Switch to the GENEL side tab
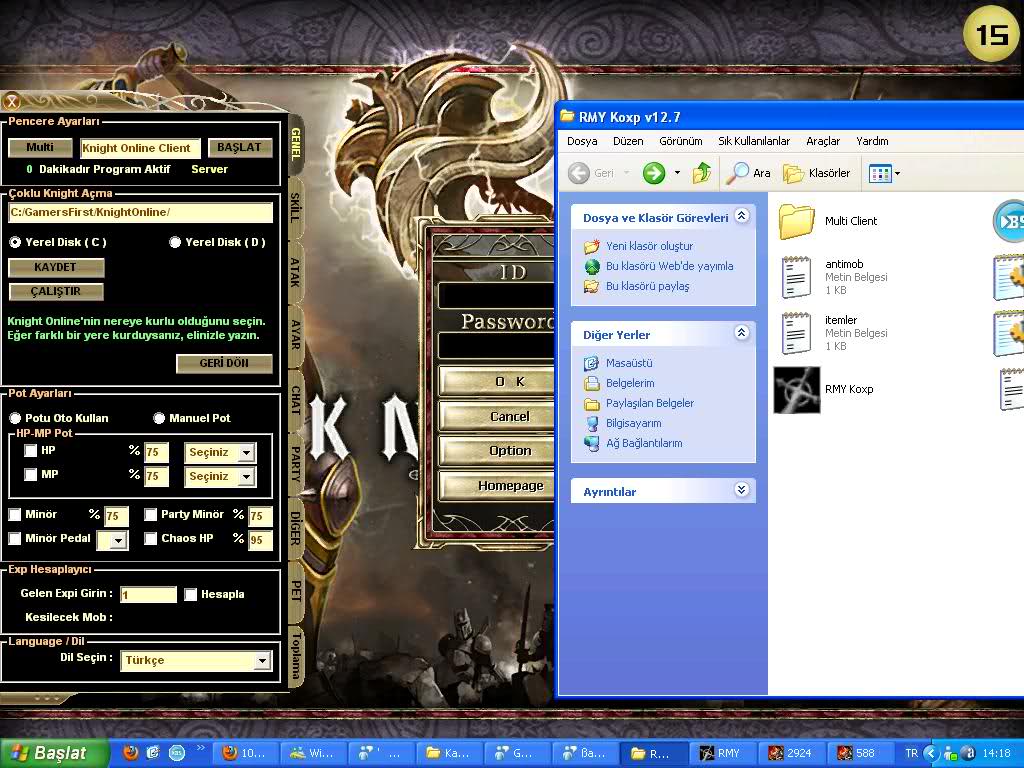The image size is (1024, 768). pos(296,145)
